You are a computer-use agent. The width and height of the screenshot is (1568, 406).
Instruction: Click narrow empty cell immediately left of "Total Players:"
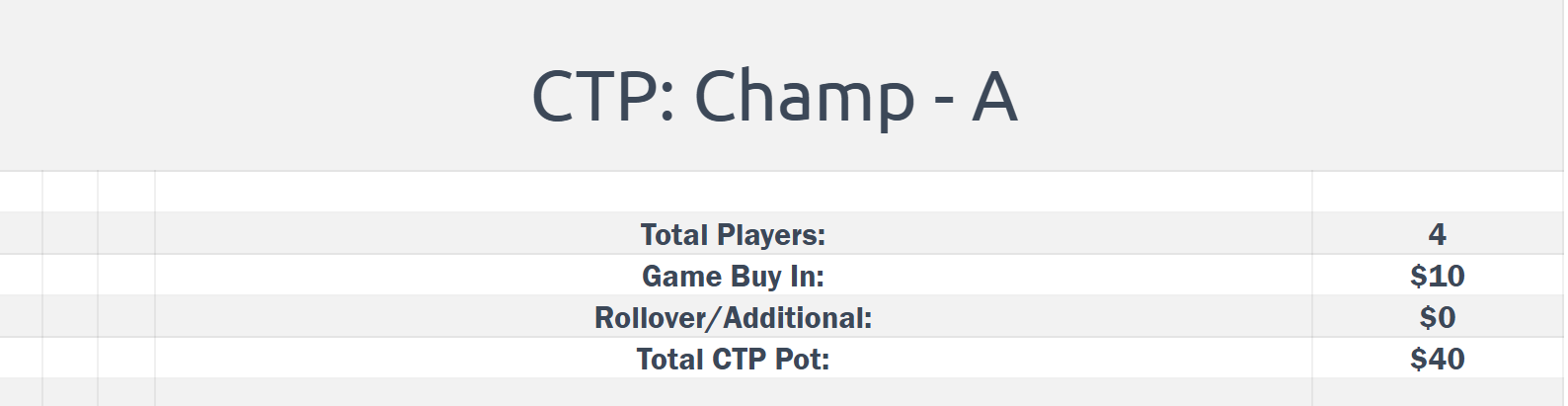coord(126,234)
